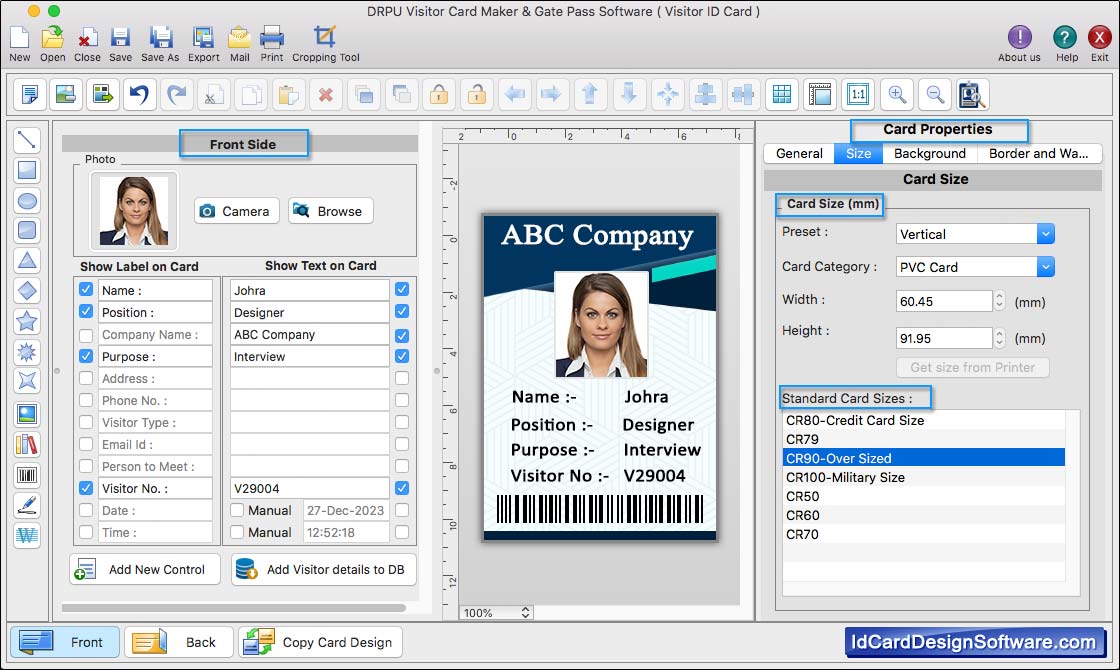1120x670 pixels.
Task: Open the Card Category dropdown
Action: [975, 266]
